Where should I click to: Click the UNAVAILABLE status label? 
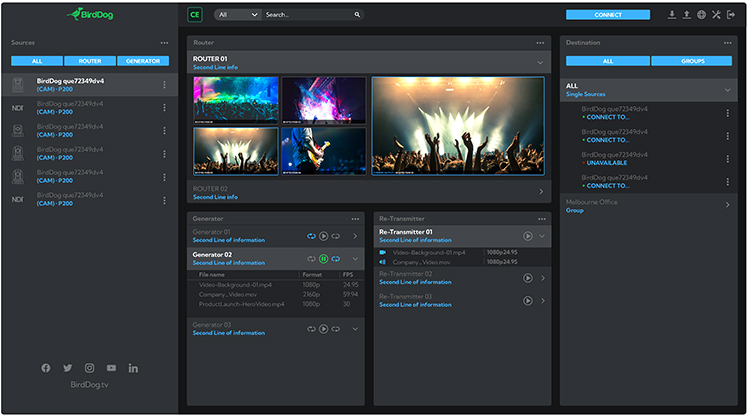607,163
